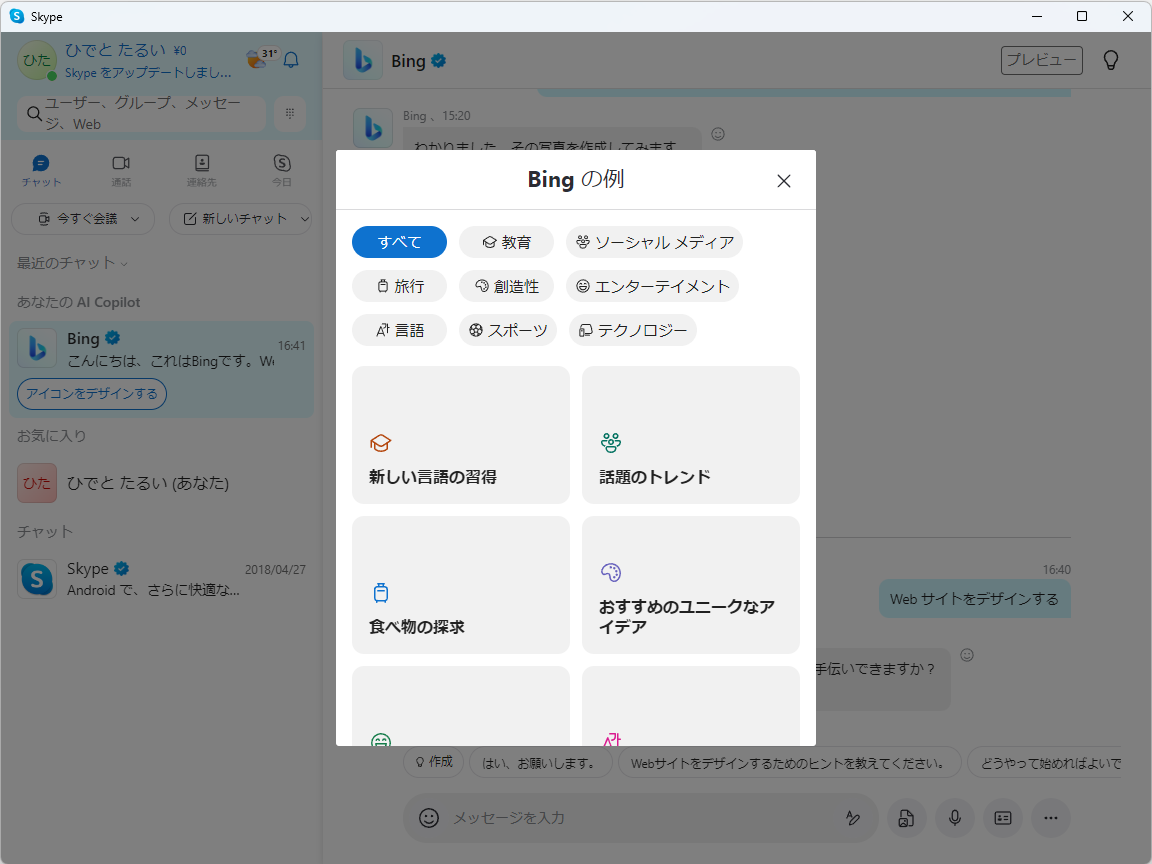Select the すべて filter chip
Screen dimensions: 1152x864
point(399,242)
